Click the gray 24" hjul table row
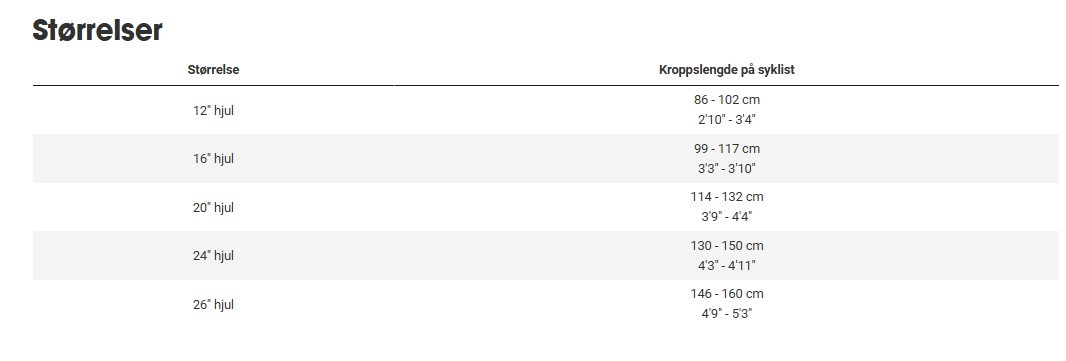The image size is (1066, 361). (546, 256)
